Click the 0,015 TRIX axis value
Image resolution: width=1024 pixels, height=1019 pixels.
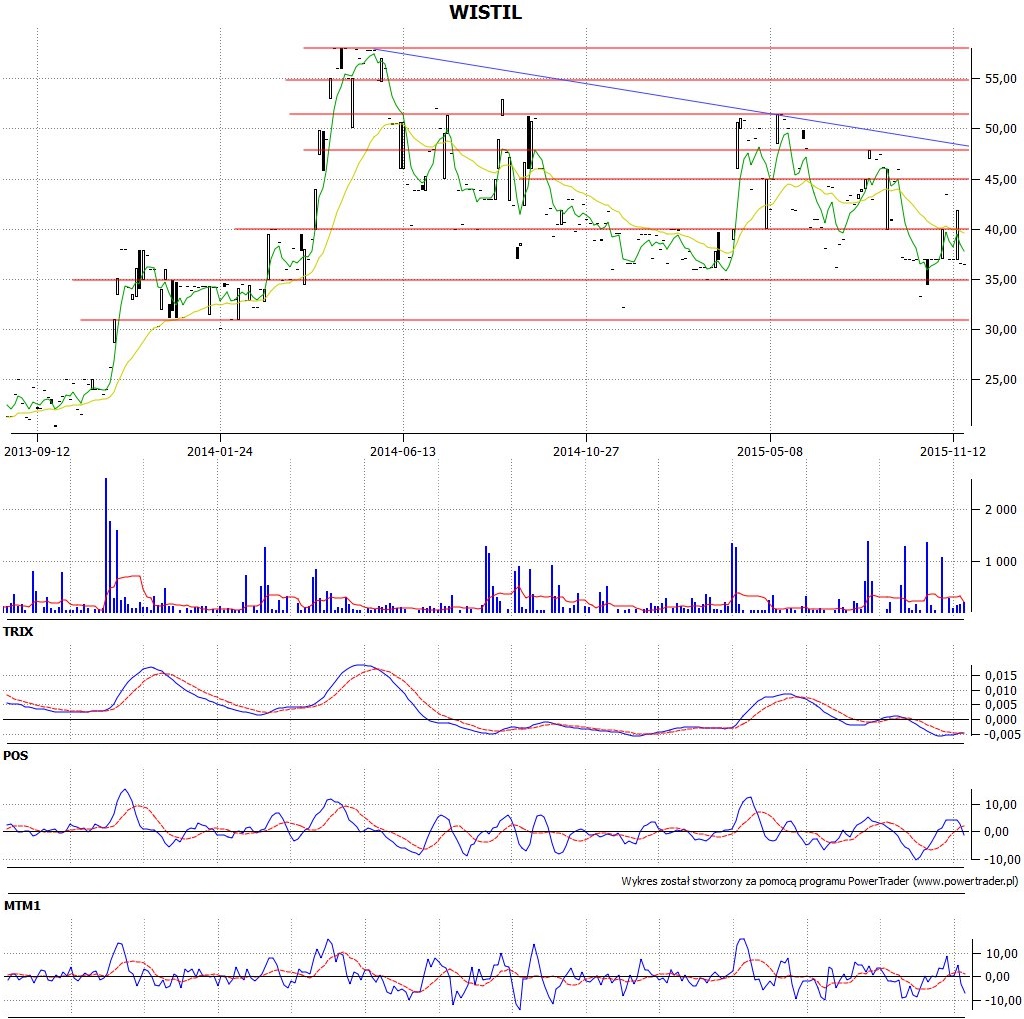(1000, 676)
